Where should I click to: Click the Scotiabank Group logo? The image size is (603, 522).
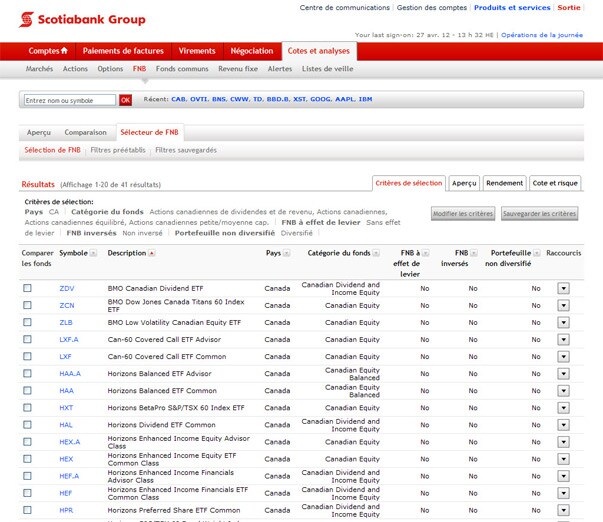(x=82, y=19)
